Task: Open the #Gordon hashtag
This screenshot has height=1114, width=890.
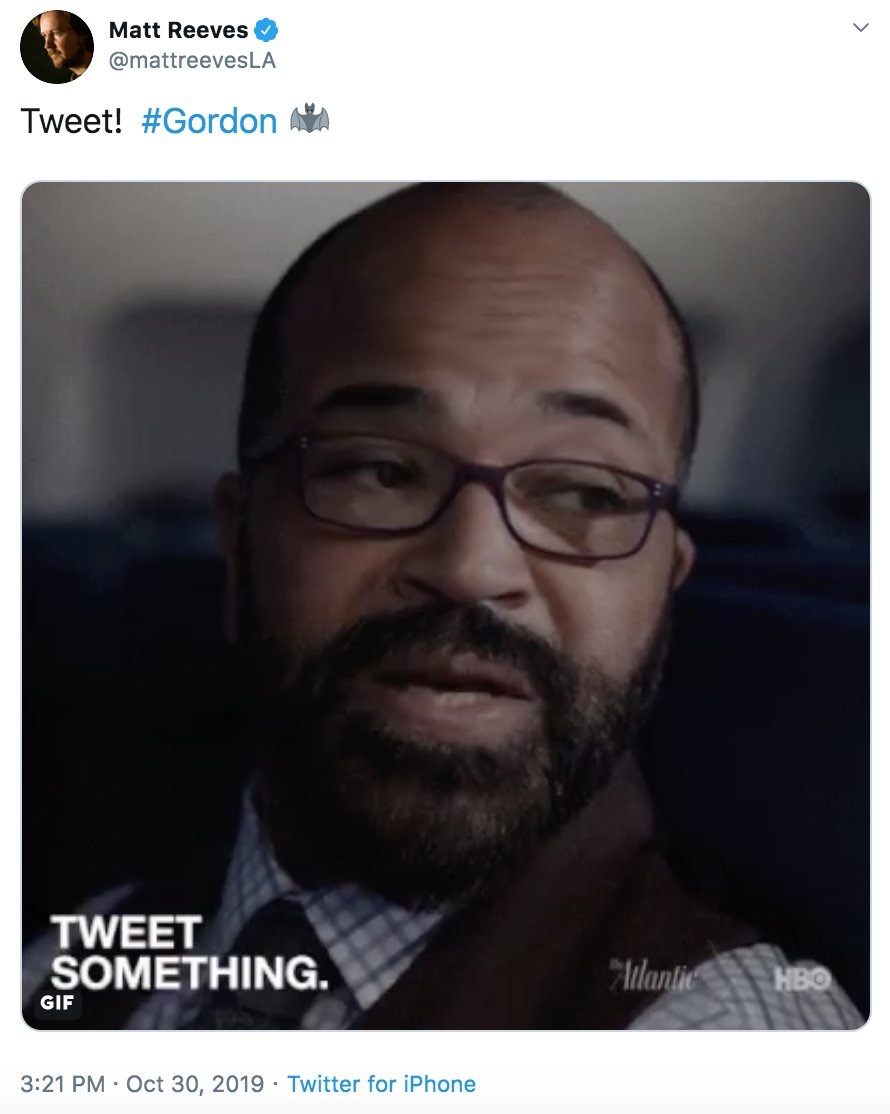Action: (x=209, y=121)
